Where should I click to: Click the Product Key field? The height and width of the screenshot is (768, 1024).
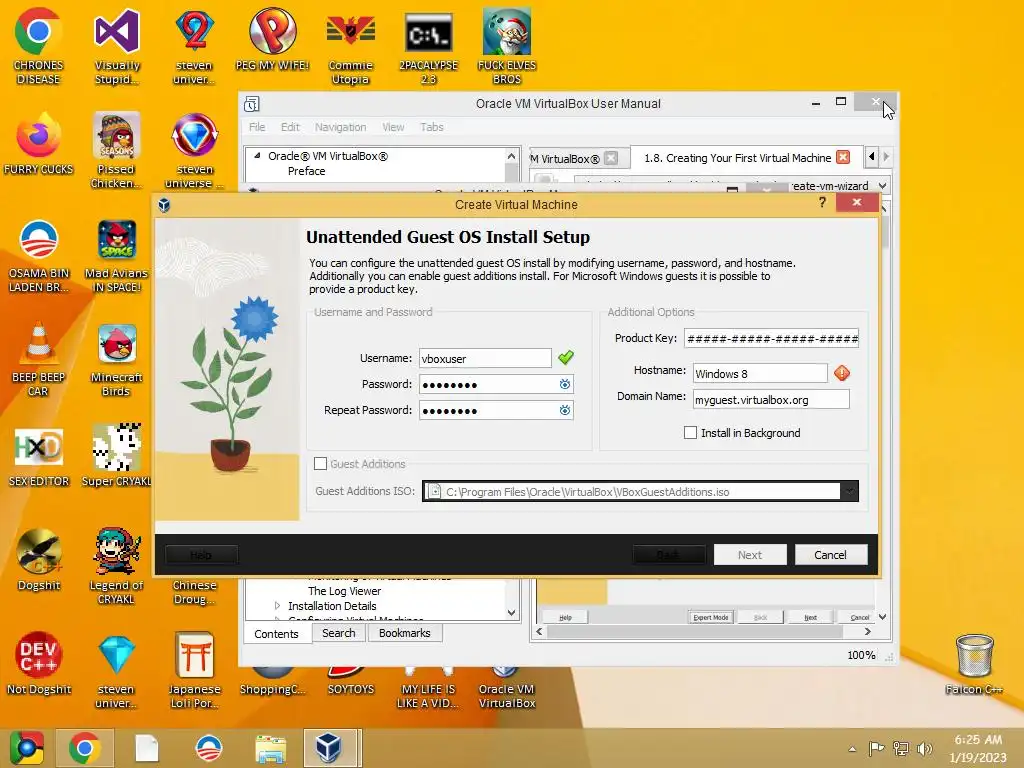tap(771, 338)
